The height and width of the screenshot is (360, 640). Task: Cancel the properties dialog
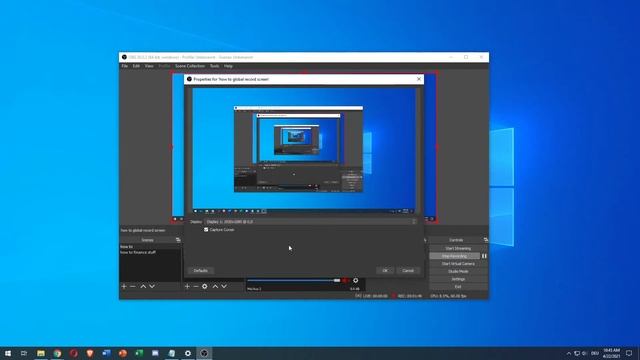[408, 271]
